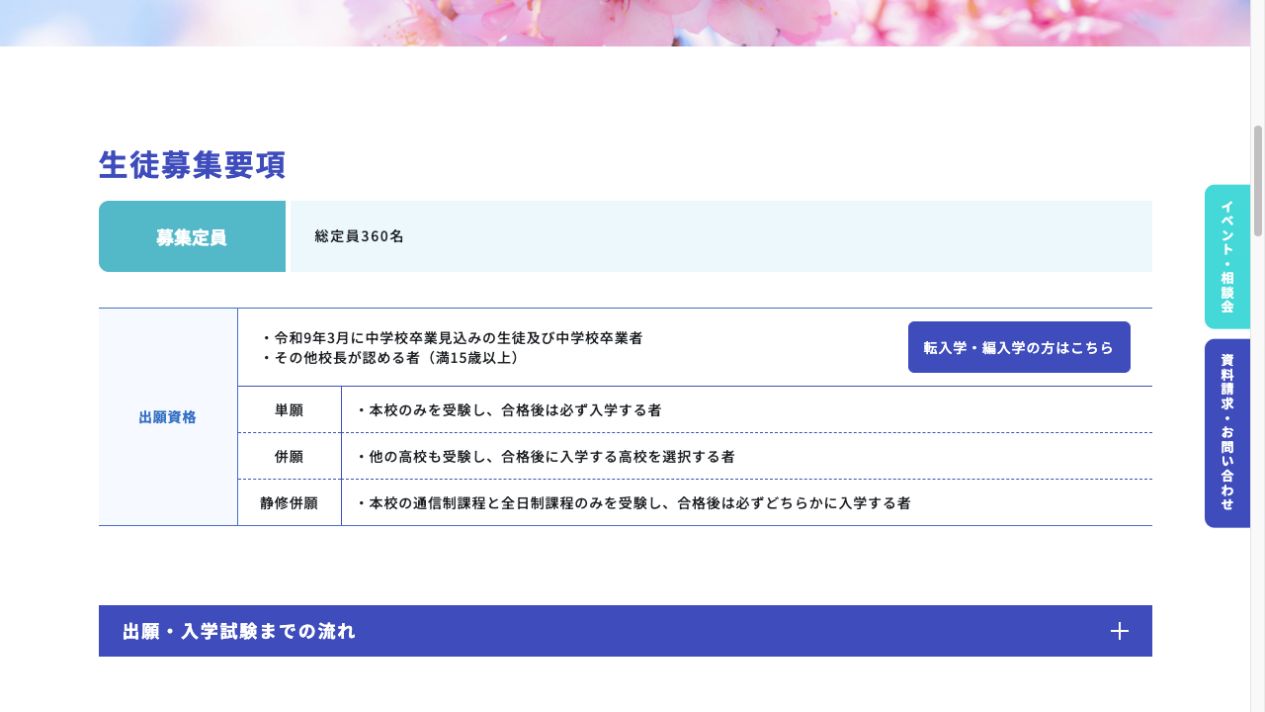Click the 併願 table cell
Image resolution: width=1265 pixels, height=712 pixels.
pyautogui.click(x=289, y=456)
